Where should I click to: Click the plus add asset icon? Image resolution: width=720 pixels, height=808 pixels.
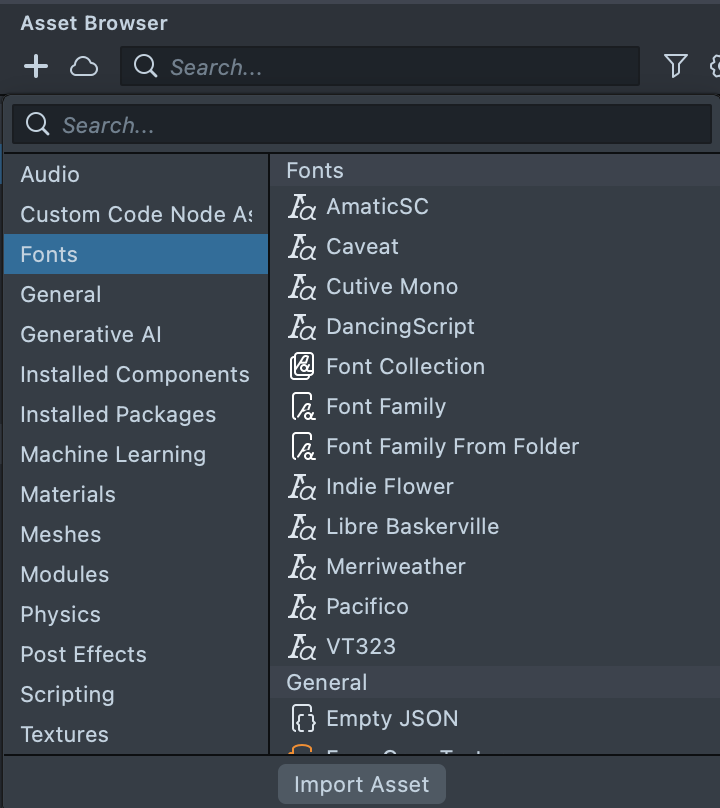36,67
